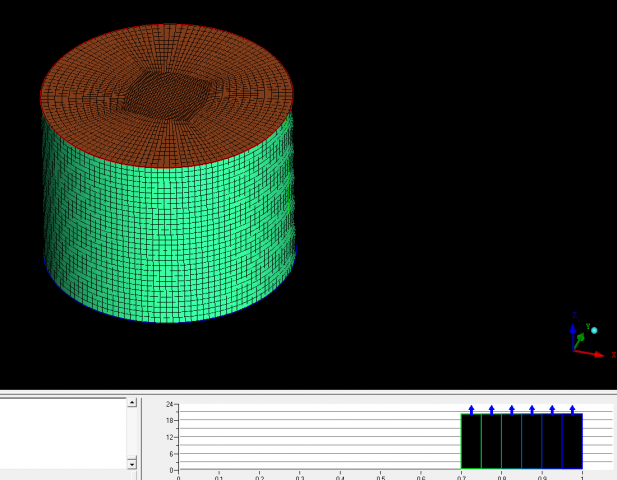Click the red X axis arrow of the triad
The height and width of the screenshot is (480, 617).
coord(596,353)
